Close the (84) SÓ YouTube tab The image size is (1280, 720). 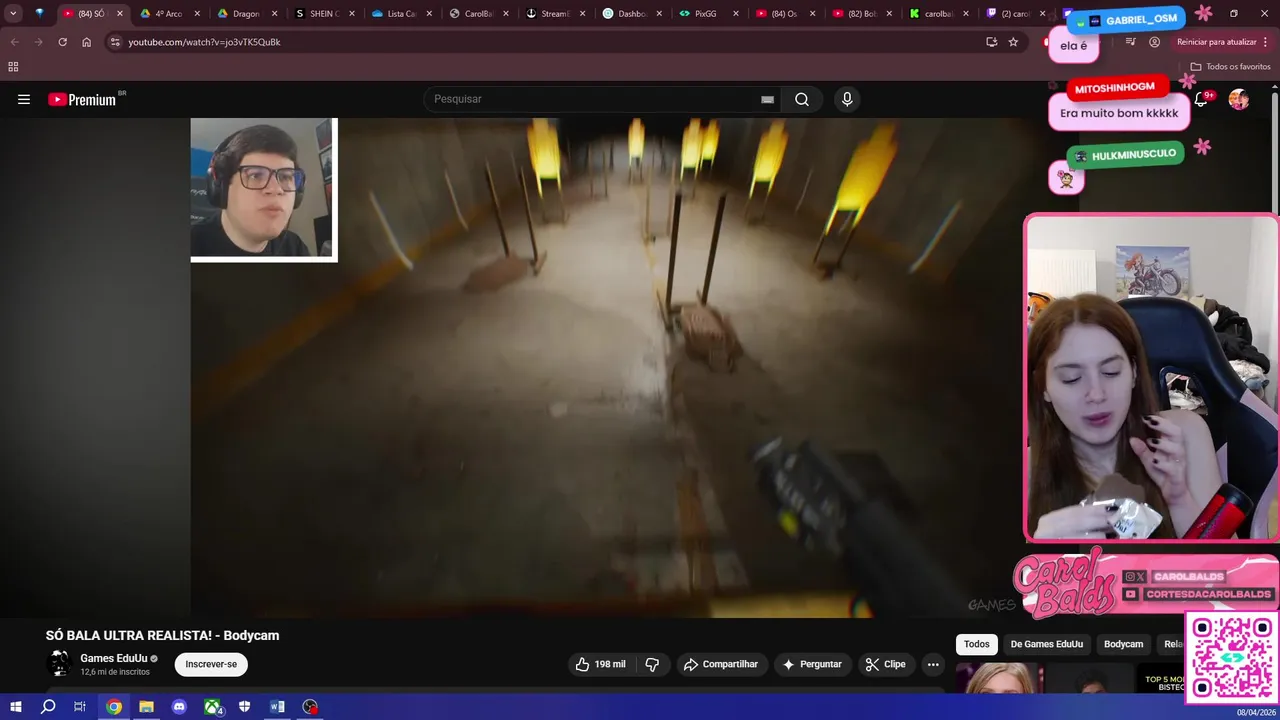(x=119, y=14)
